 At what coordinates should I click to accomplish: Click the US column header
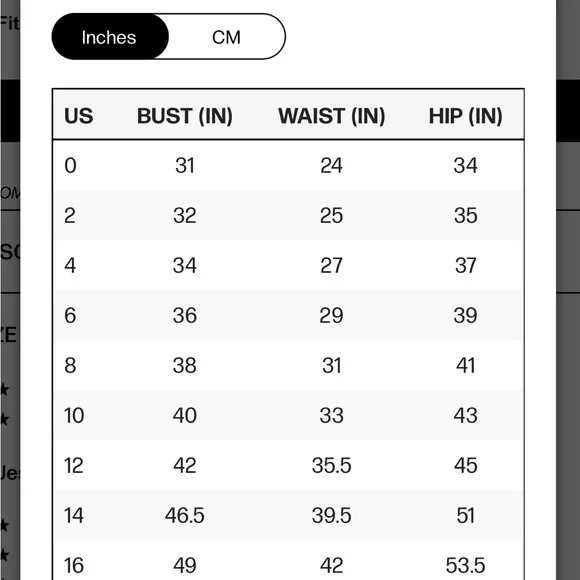tap(78, 116)
